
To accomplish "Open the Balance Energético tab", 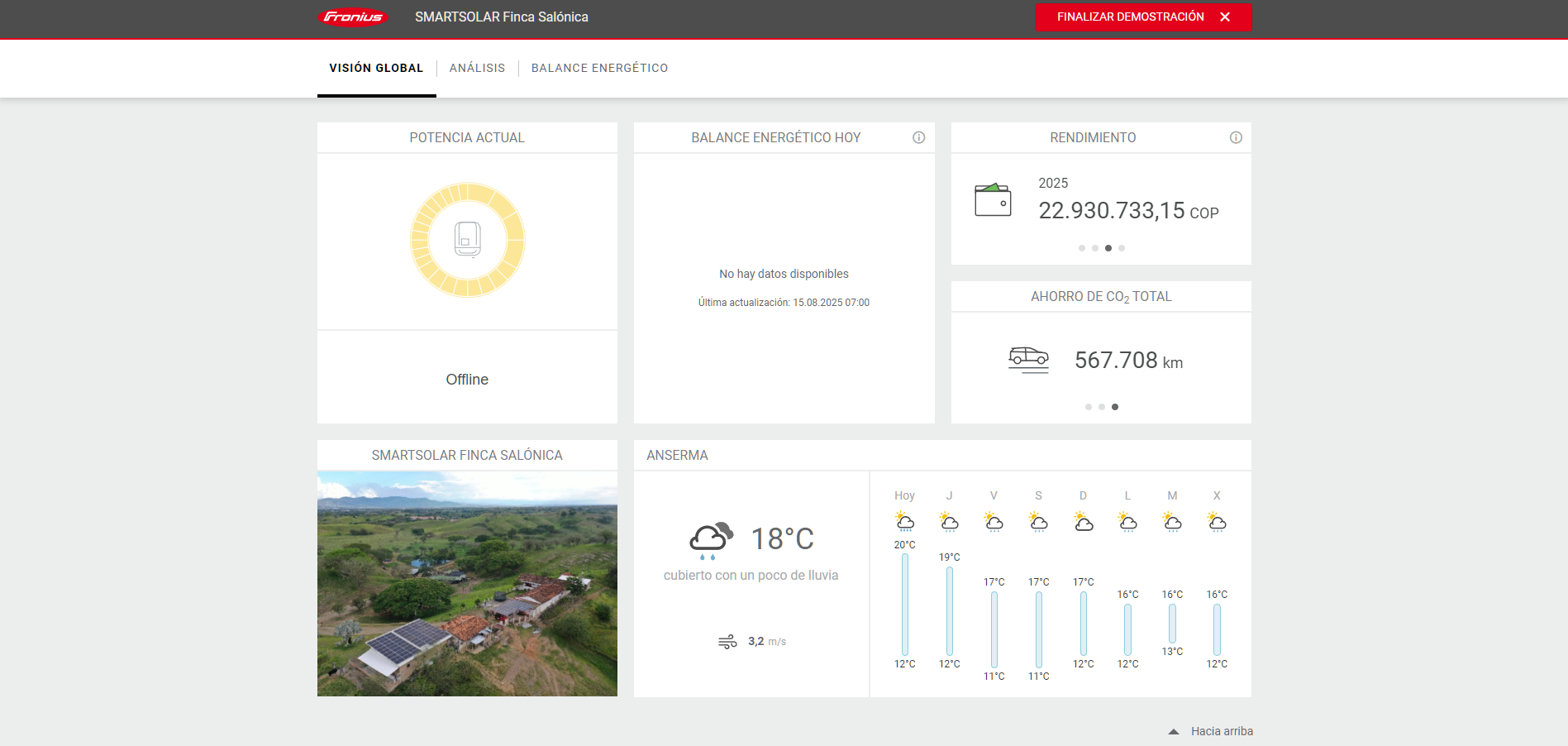I will pyautogui.click(x=599, y=68).
